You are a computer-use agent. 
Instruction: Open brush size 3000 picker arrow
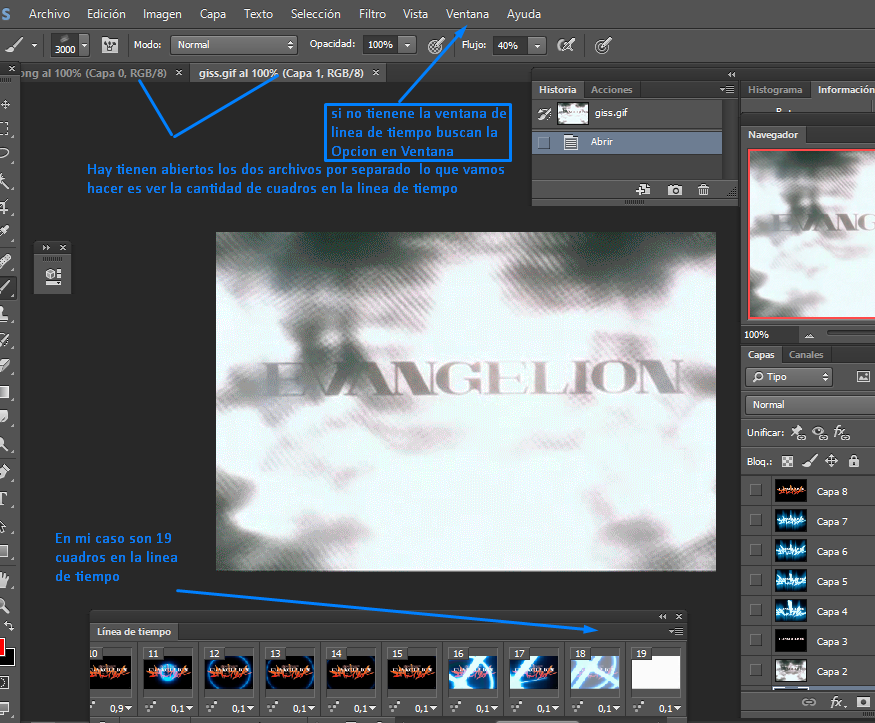click(84, 45)
